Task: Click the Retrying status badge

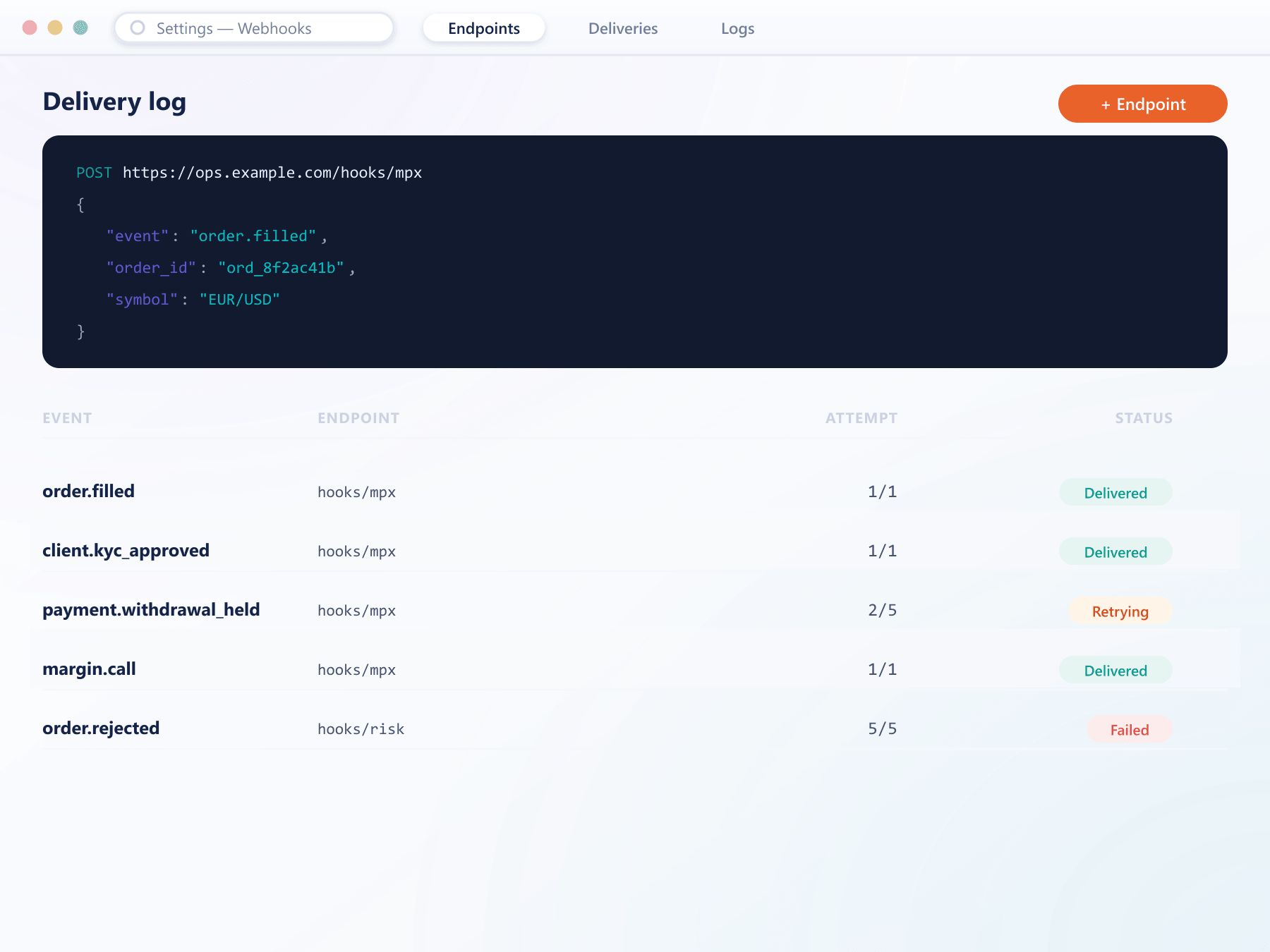Action: 1120,611
